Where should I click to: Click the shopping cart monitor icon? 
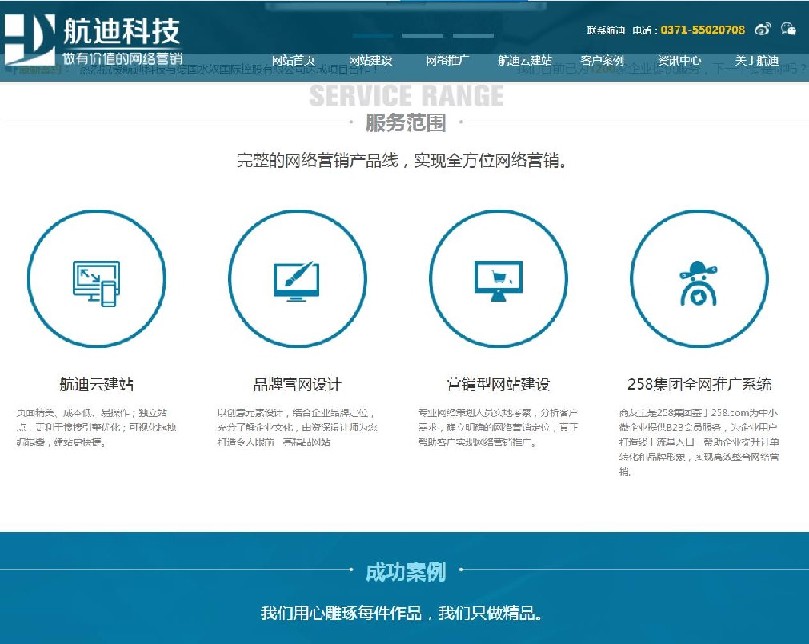point(498,280)
